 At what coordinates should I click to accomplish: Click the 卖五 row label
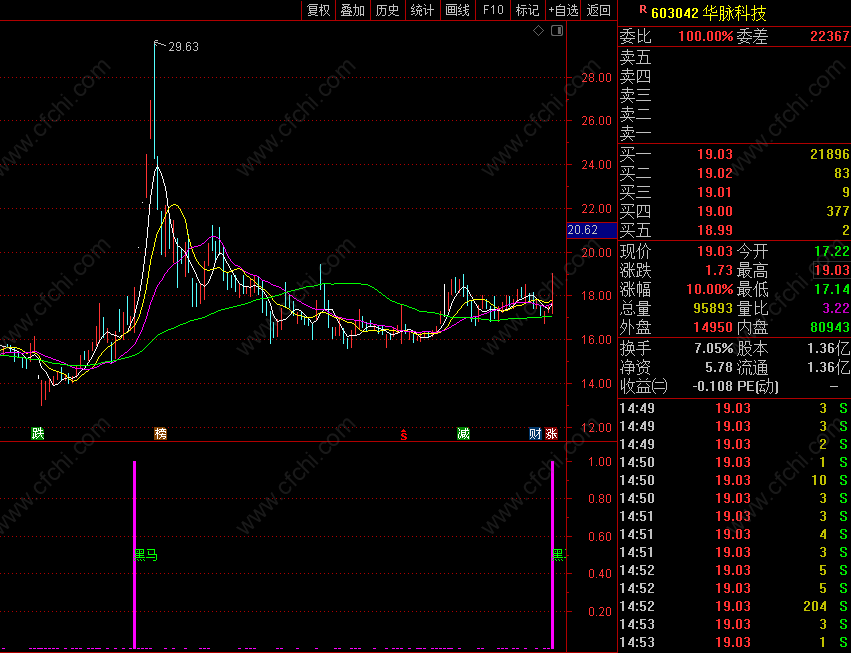coord(636,57)
